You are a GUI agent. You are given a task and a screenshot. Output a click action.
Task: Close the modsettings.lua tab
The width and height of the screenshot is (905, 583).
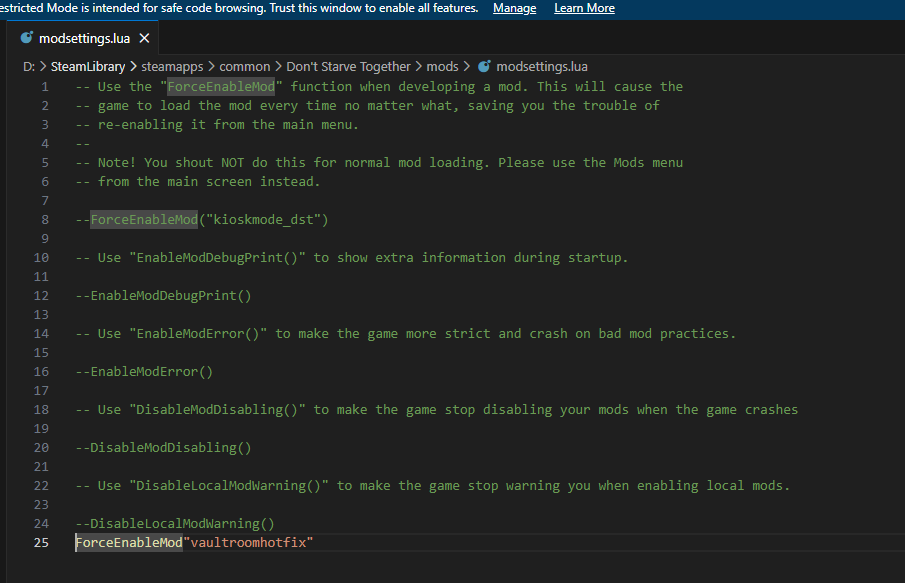tap(144, 39)
